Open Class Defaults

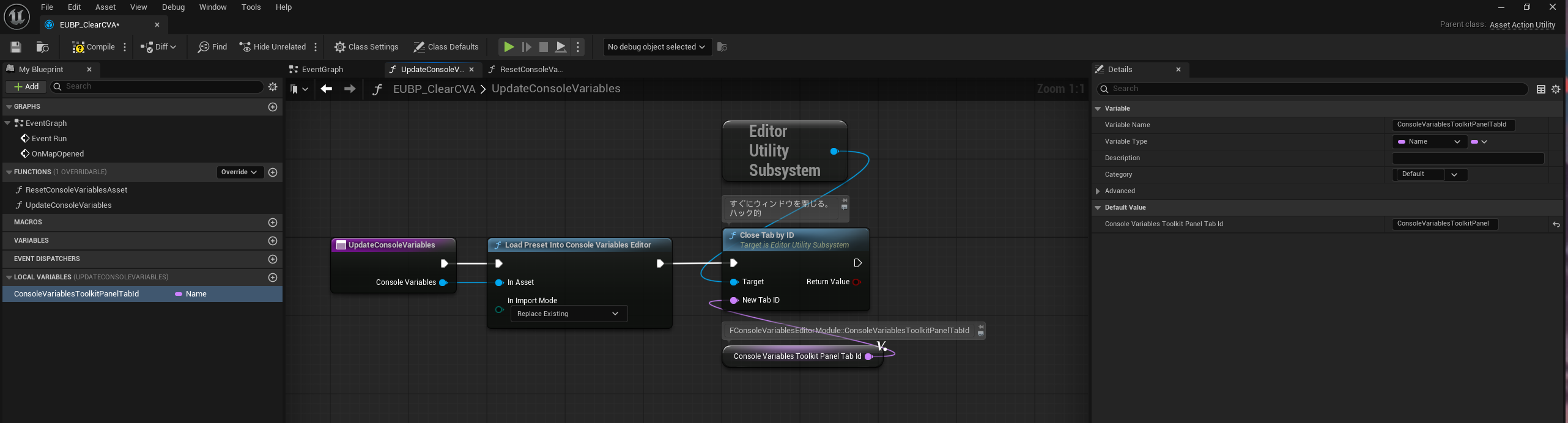(446, 47)
